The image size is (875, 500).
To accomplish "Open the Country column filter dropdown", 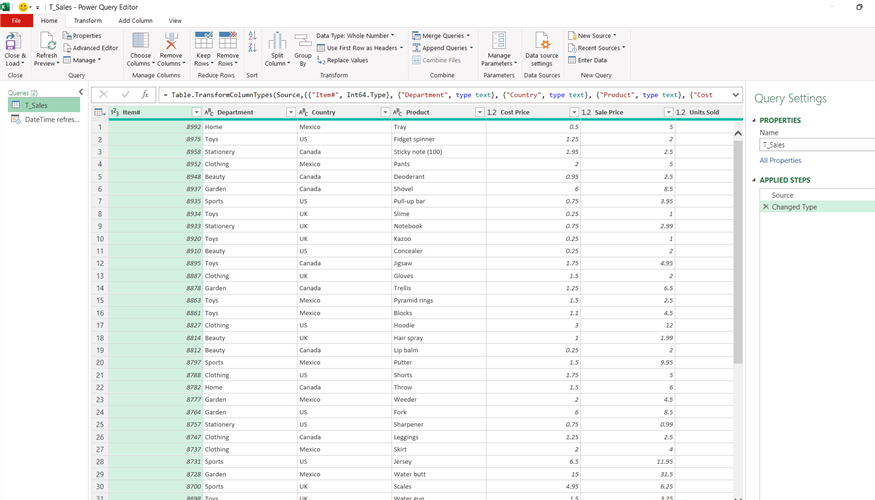I will click(x=385, y=112).
